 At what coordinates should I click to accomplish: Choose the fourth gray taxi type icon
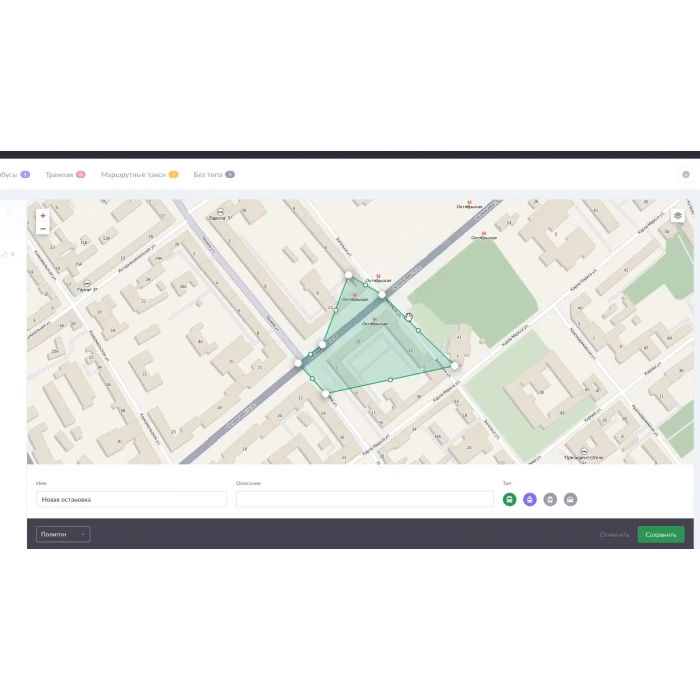coord(570,499)
